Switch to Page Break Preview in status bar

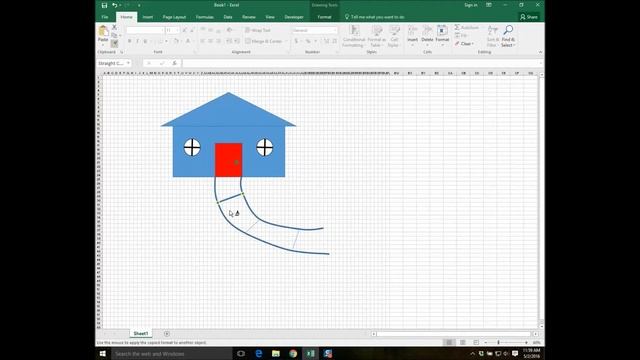[476, 342]
